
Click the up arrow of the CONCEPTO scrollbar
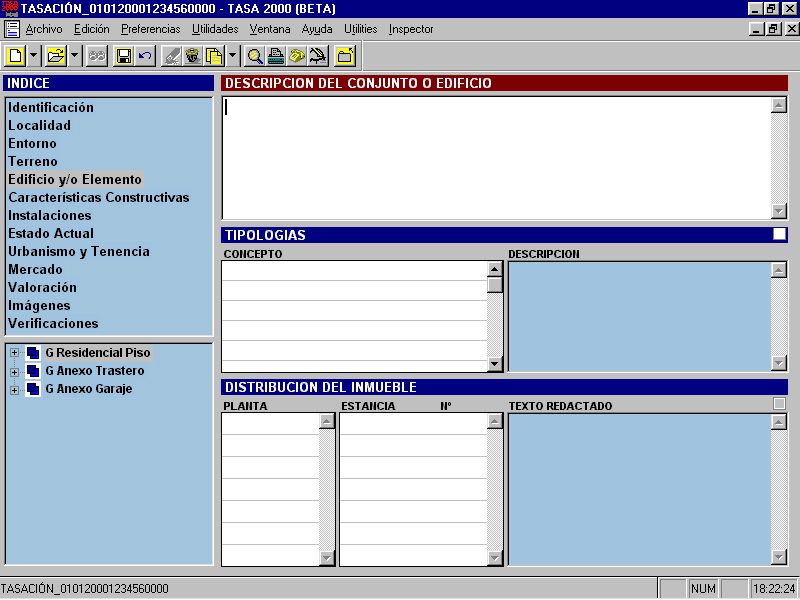(495, 269)
